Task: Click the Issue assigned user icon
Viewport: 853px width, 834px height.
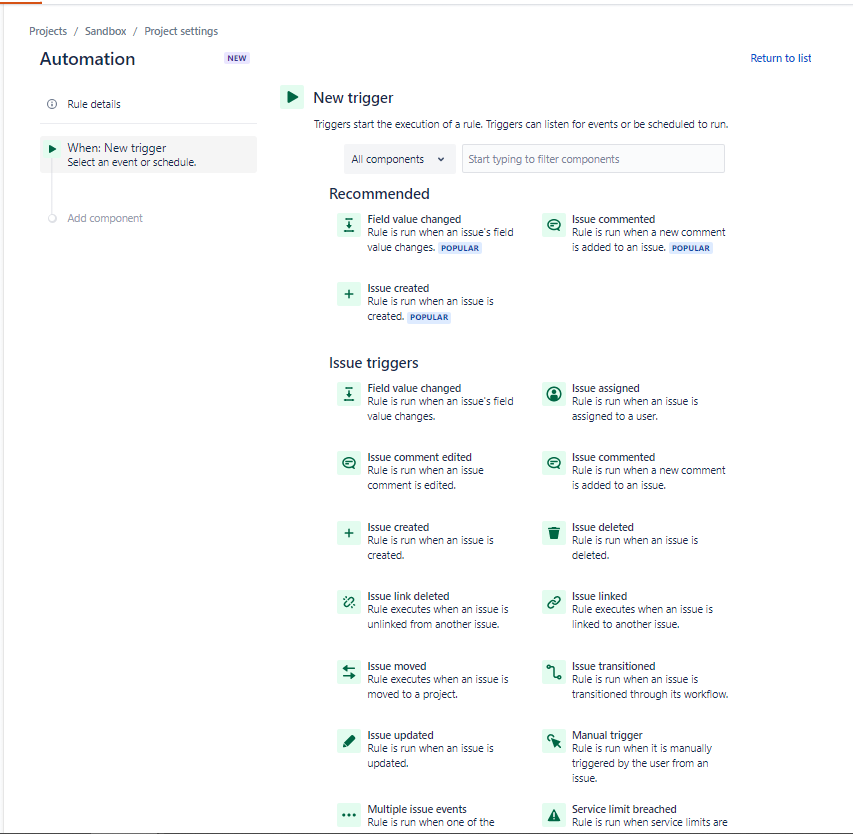Action: 554,394
